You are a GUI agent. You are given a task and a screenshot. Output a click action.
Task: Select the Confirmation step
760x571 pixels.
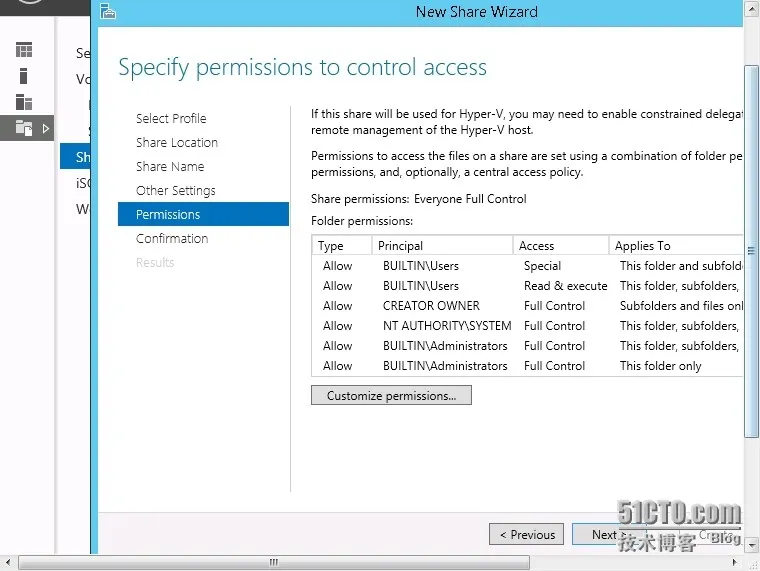pyautogui.click(x=172, y=238)
